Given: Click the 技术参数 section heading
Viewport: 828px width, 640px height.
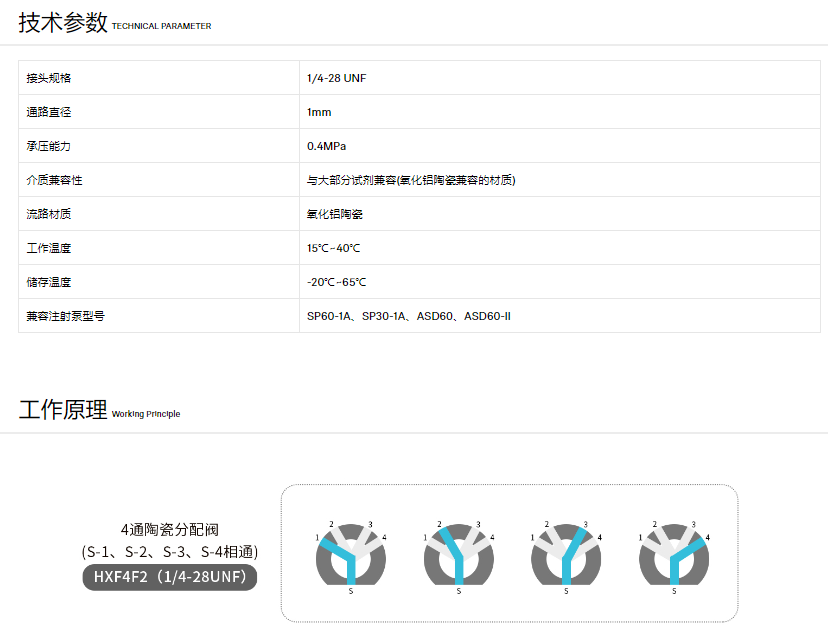Looking at the screenshot, I should tap(62, 23).
